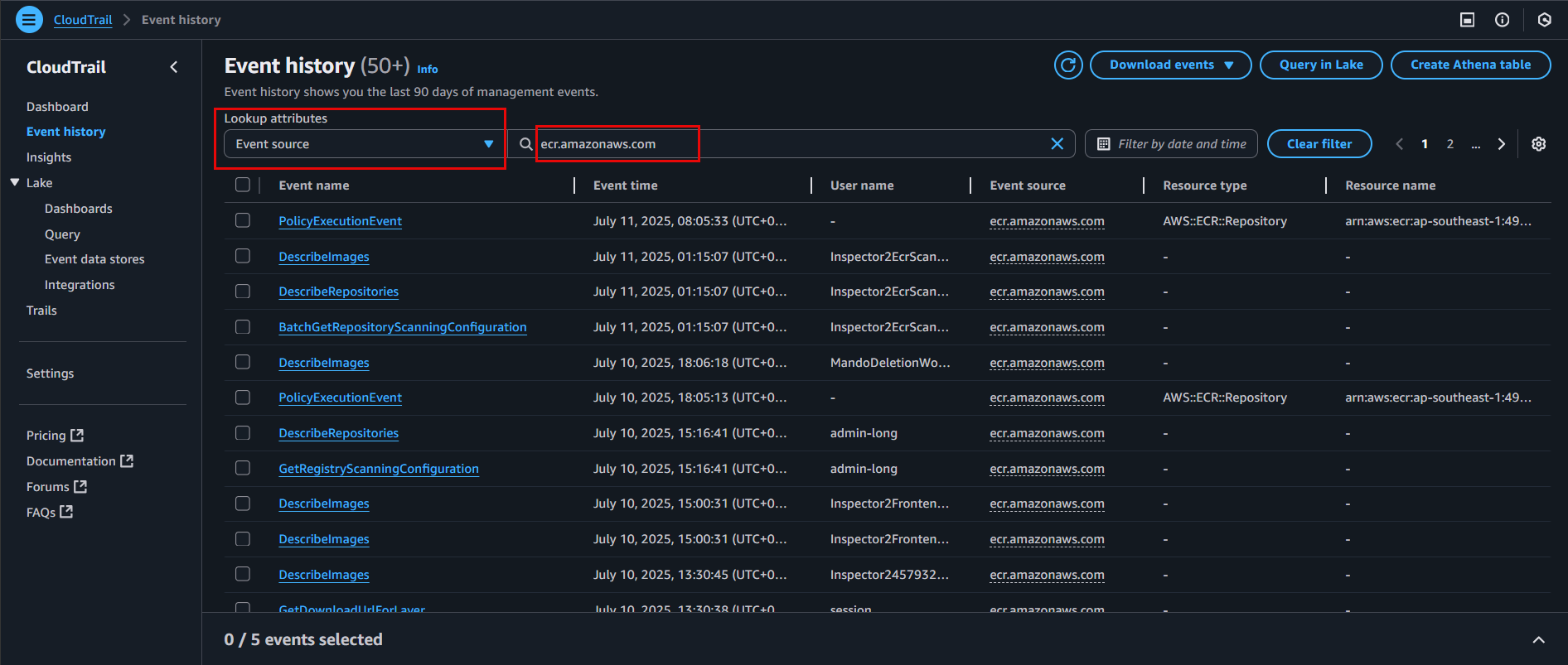Open Event history in the sidebar
The width and height of the screenshot is (1568, 665).
pyautogui.click(x=66, y=132)
